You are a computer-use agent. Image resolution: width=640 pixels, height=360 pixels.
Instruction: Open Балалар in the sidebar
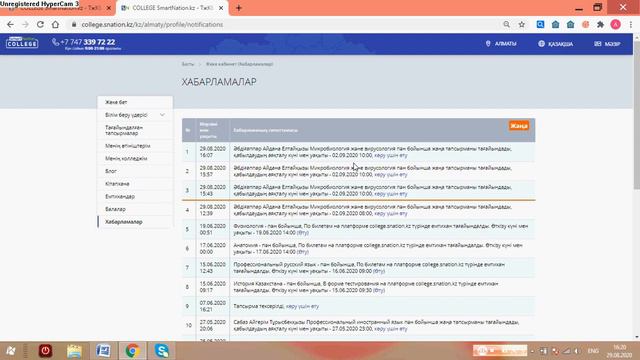(x=116, y=209)
